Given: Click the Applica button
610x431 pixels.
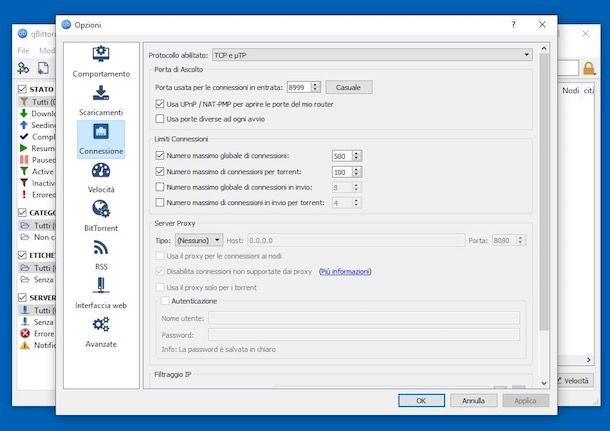Looking at the screenshot, I should click(526, 400).
